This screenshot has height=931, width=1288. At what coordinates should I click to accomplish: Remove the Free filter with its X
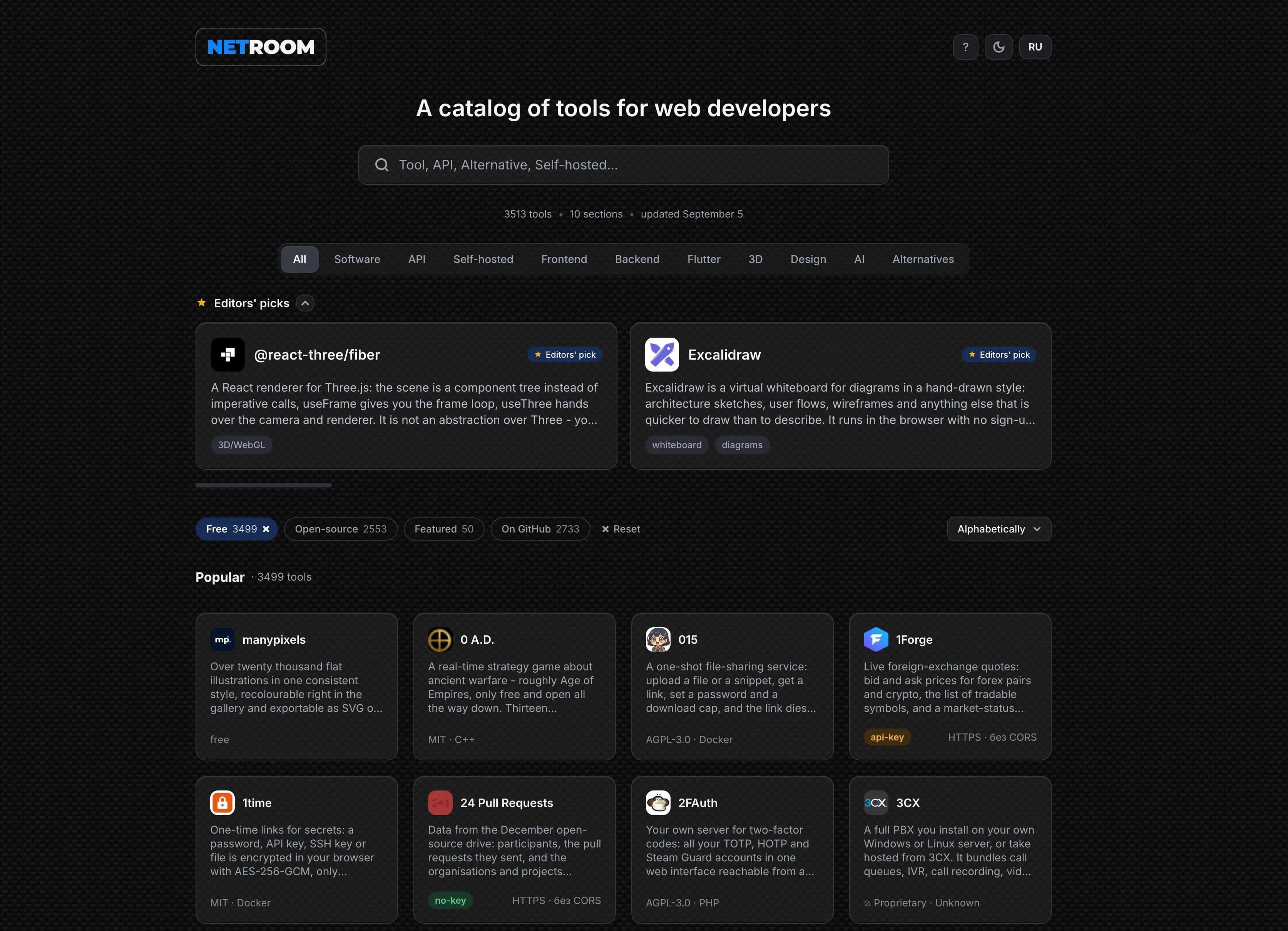point(266,529)
